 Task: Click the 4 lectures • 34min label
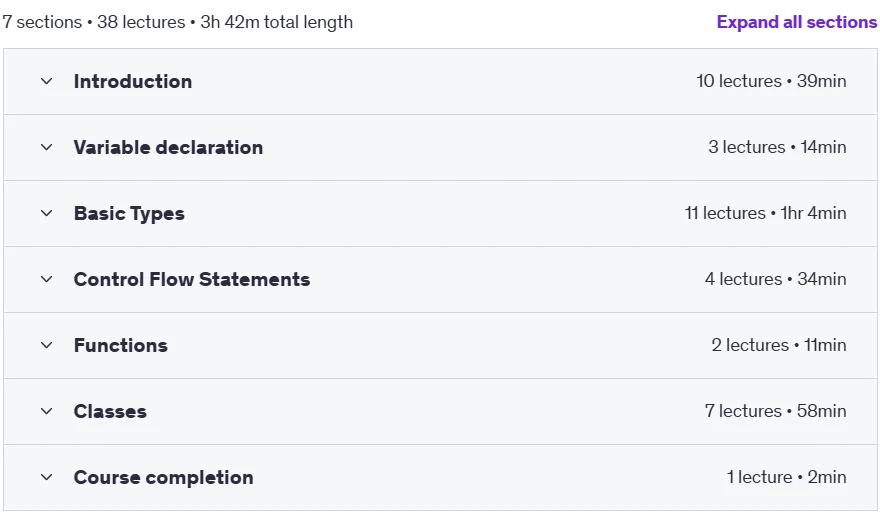coord(776,279)
